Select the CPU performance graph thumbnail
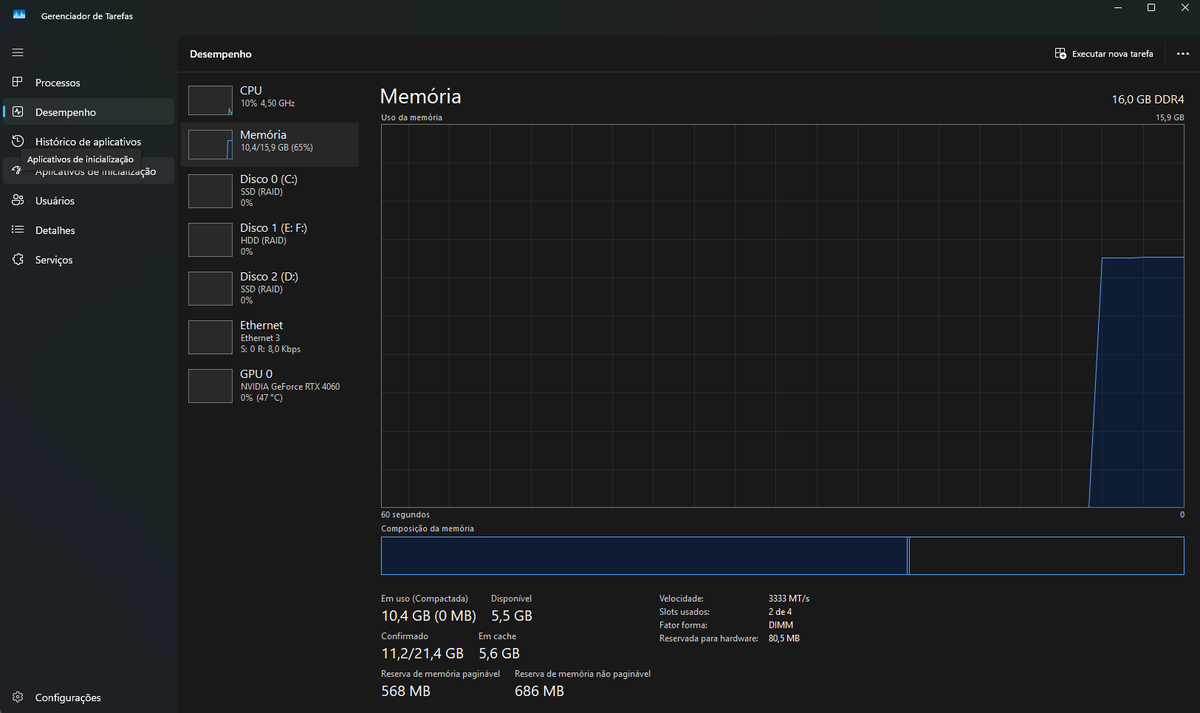The width and height of the screenshot is (1200, 713). tap(210, 100)
